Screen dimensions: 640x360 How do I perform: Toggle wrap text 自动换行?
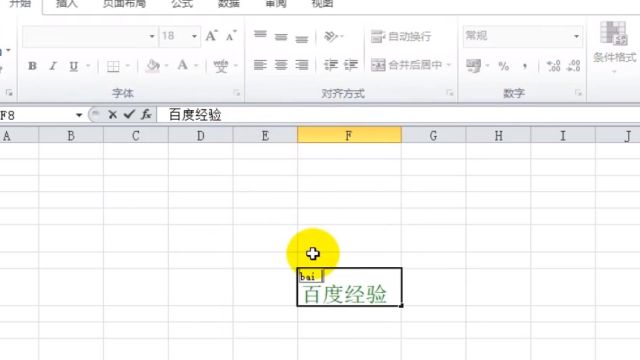tap(401, 36)
